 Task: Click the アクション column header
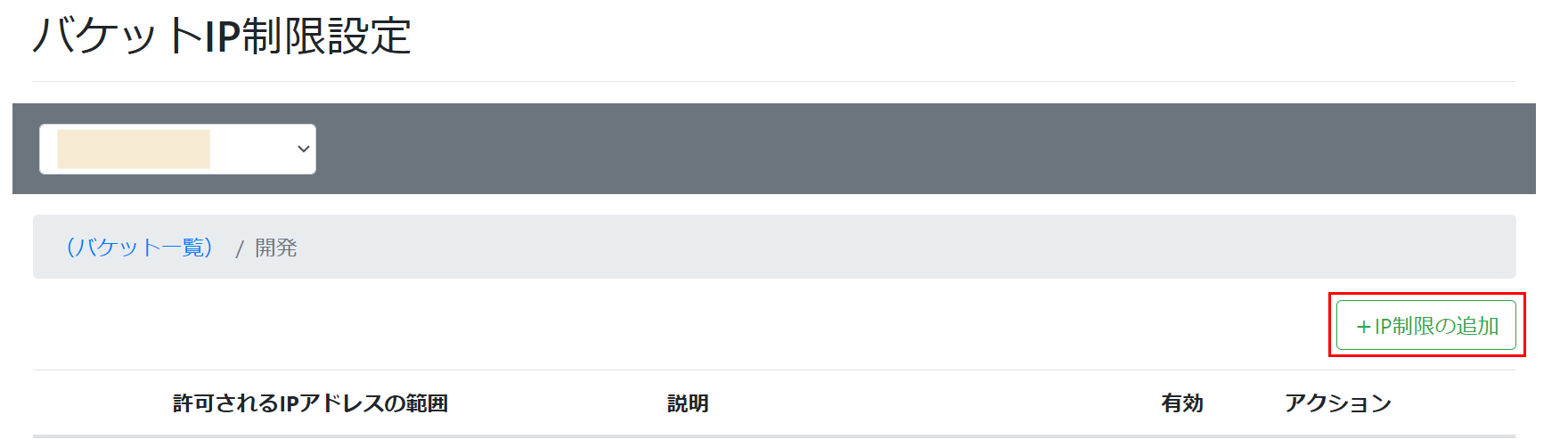point(1337,403)
